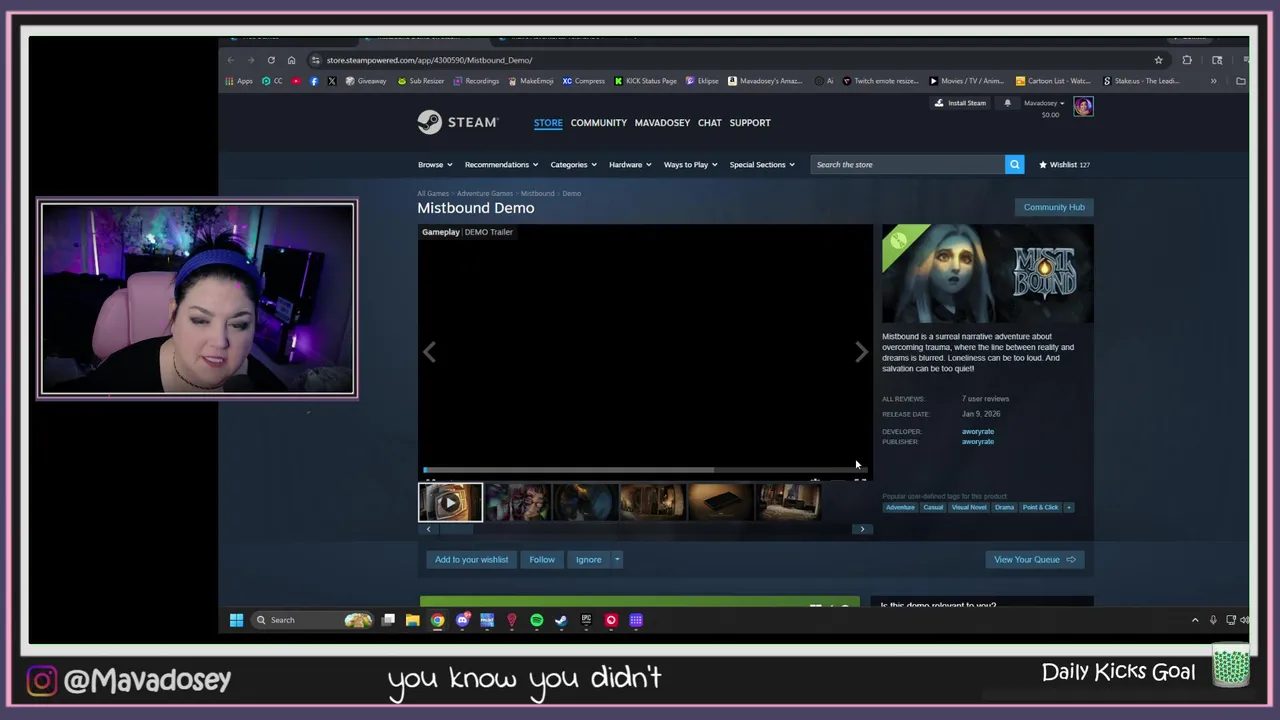This screenshot has width=1280, height=720.
Task: Bookmark this page with the star icon
Action: pyautogui.click(x=1158, y=60)
